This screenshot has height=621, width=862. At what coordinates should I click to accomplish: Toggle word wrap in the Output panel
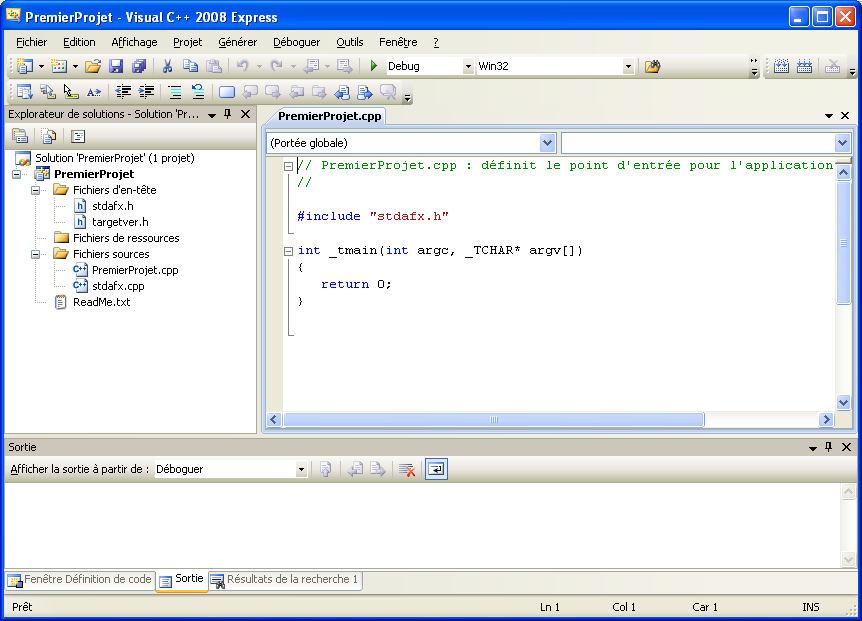click(x=436, y=469)
